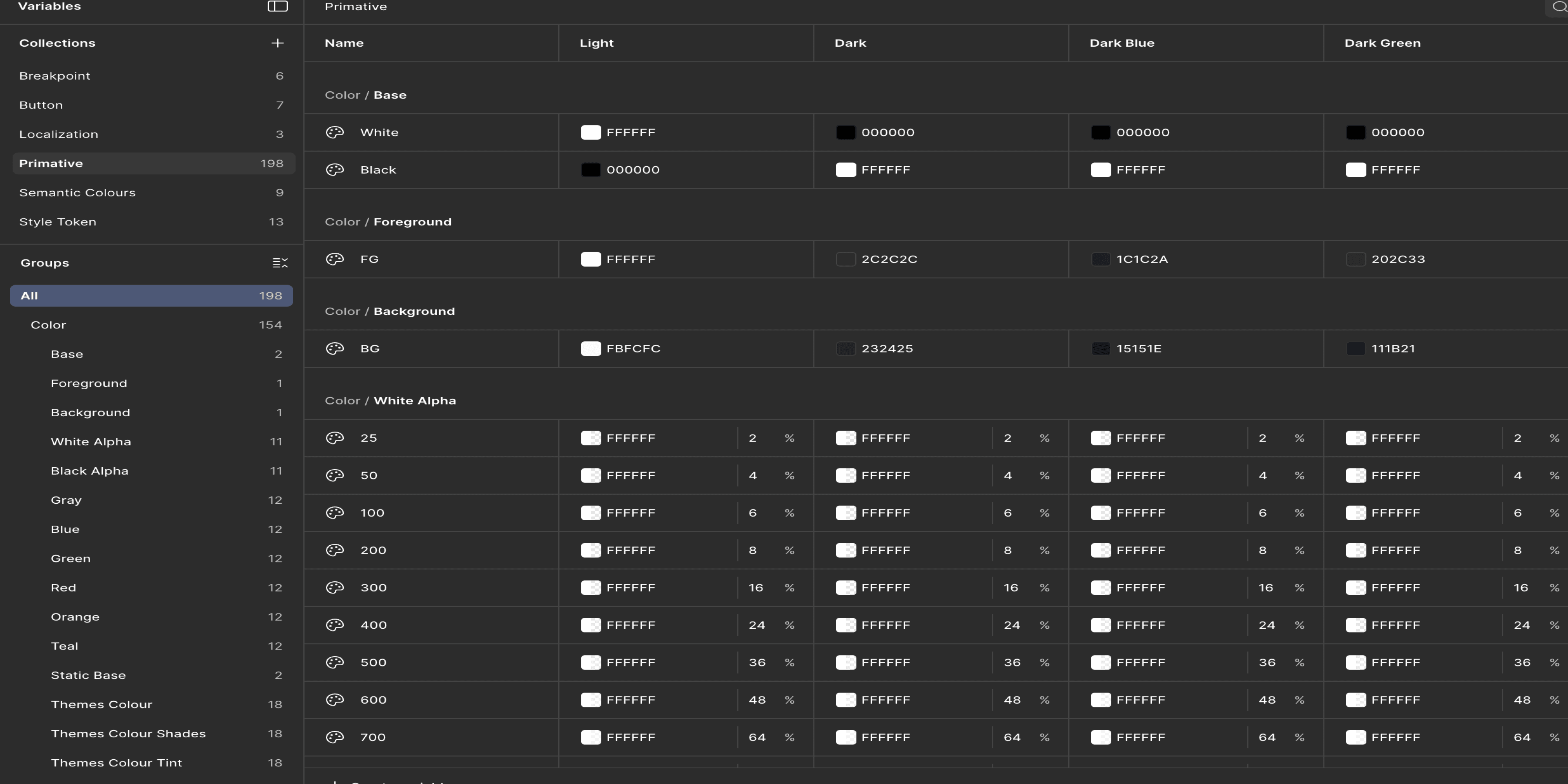
Task: Click the Light mode column header
Action: click(596, 43)
